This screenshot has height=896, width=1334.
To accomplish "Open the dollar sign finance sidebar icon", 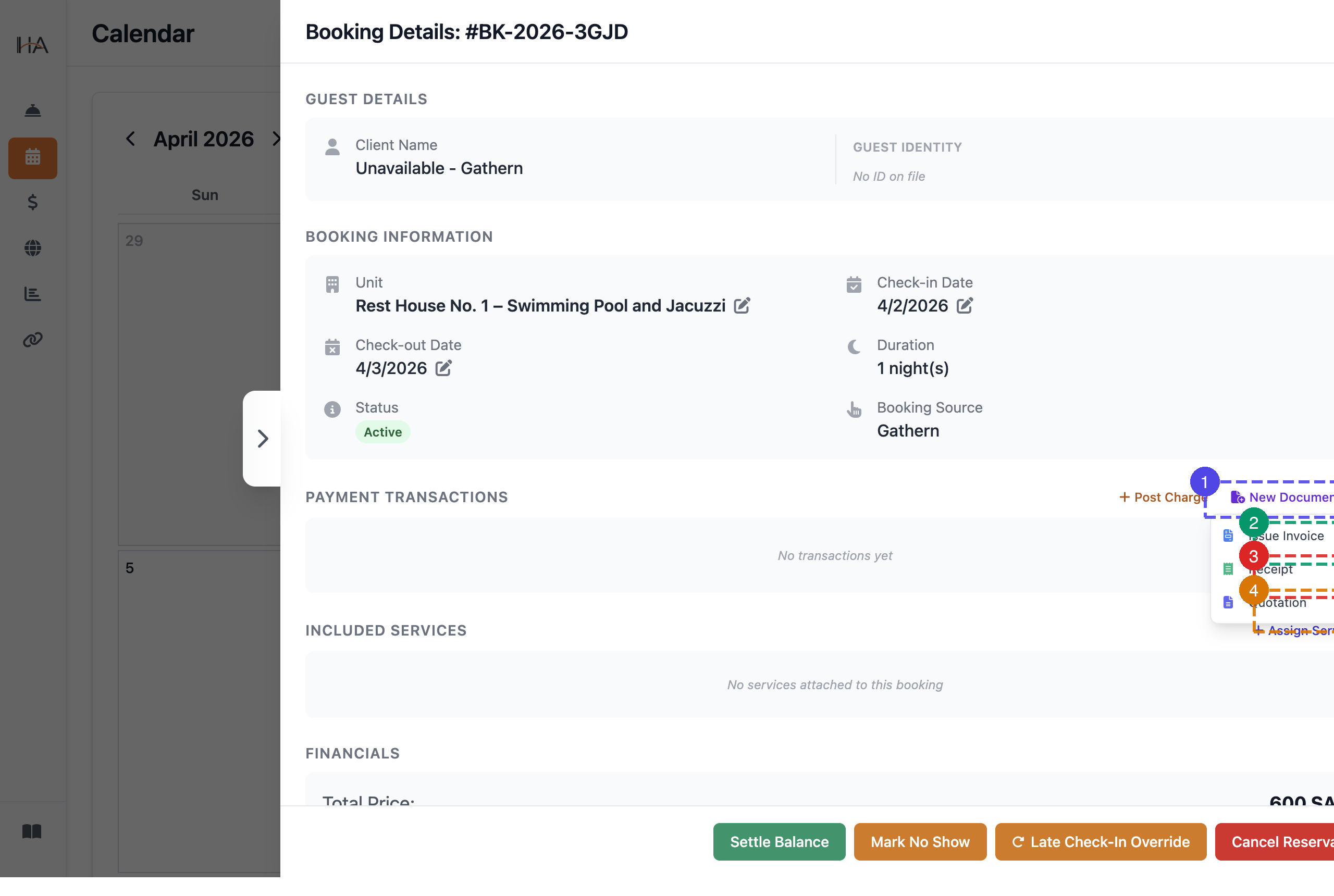I will [33, 202].
